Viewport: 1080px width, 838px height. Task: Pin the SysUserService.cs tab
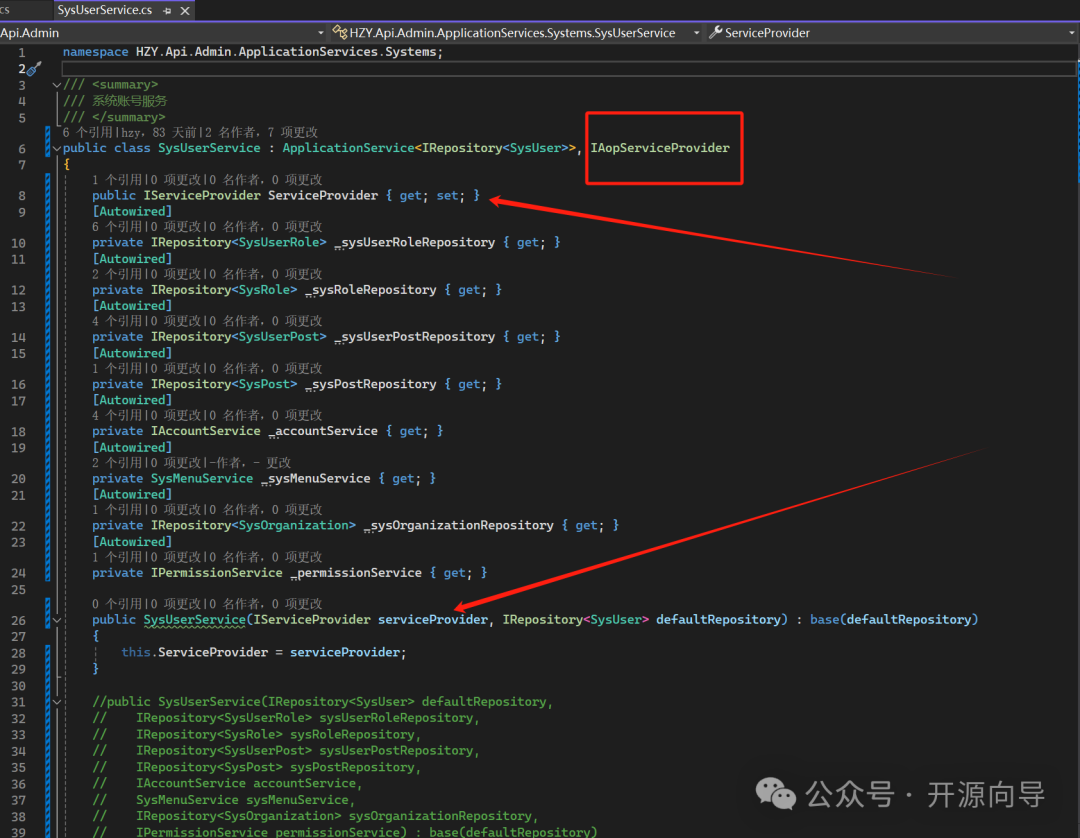tap(167, 11)
